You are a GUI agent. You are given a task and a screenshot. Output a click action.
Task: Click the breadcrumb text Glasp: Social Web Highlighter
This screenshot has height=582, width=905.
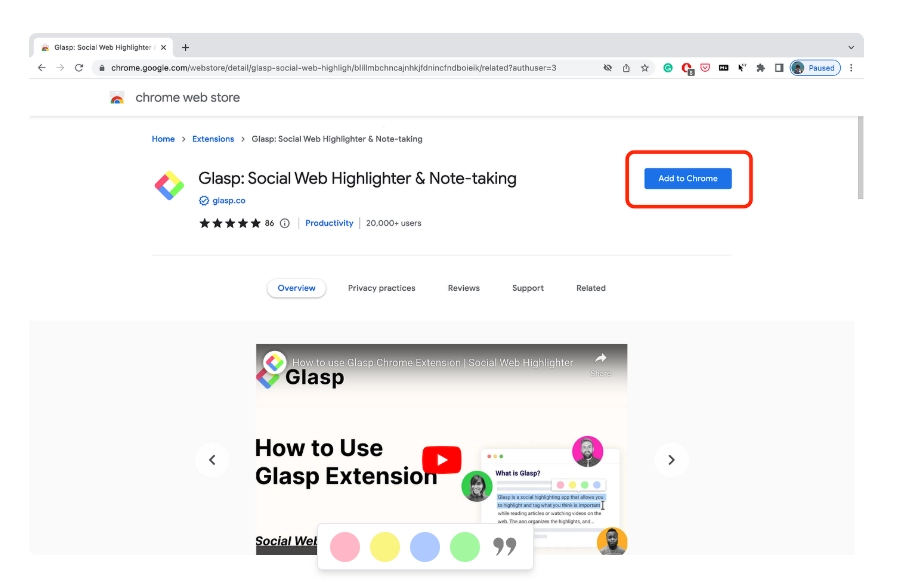337,139
